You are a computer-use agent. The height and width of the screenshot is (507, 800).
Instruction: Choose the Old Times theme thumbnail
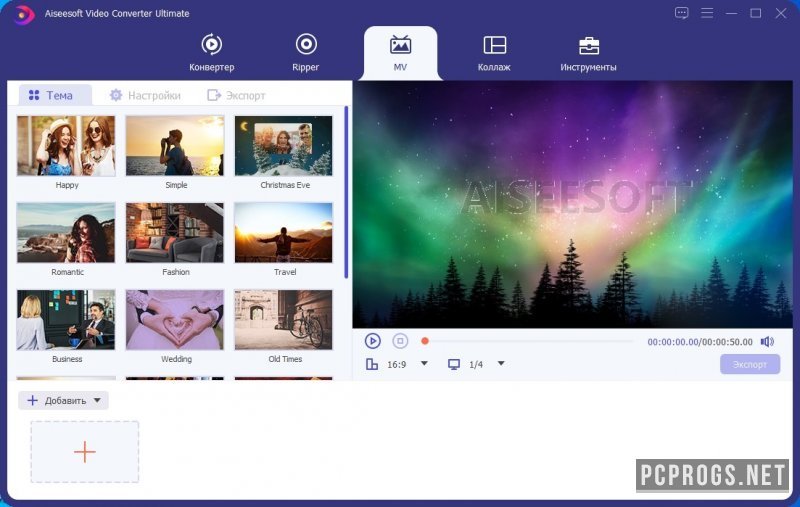click(x=284, y=320)
